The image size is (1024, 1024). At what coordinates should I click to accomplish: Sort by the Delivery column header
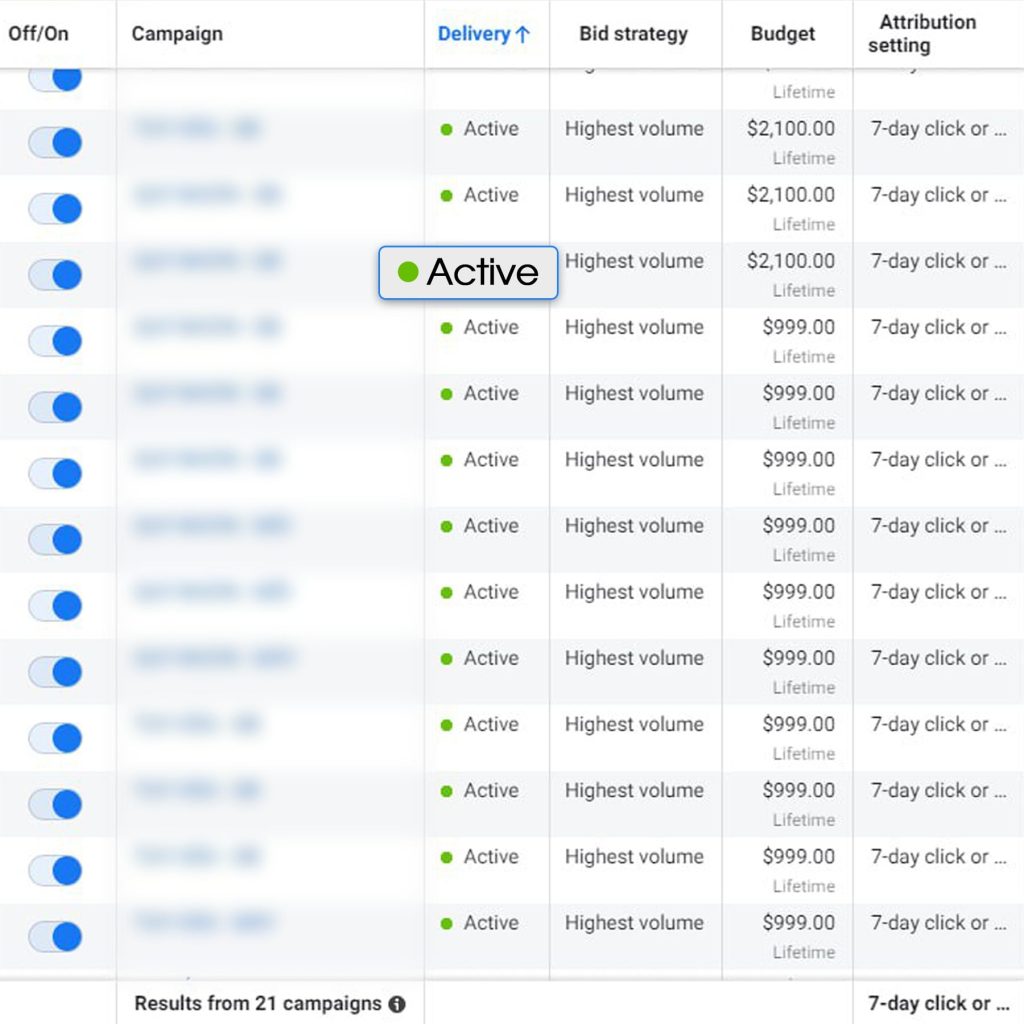tap(474, 34)
